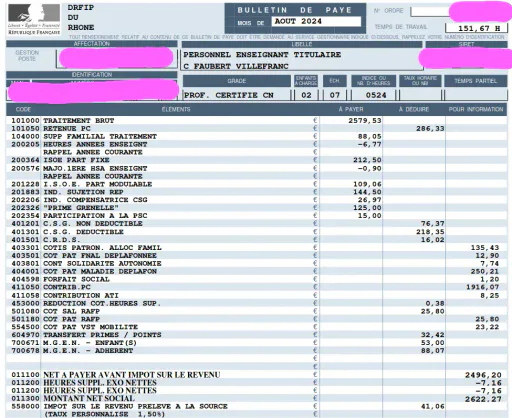Select the RETENUE PC deduction 286,33
This screenshot has width=512, height=418.
coord(430,128)
